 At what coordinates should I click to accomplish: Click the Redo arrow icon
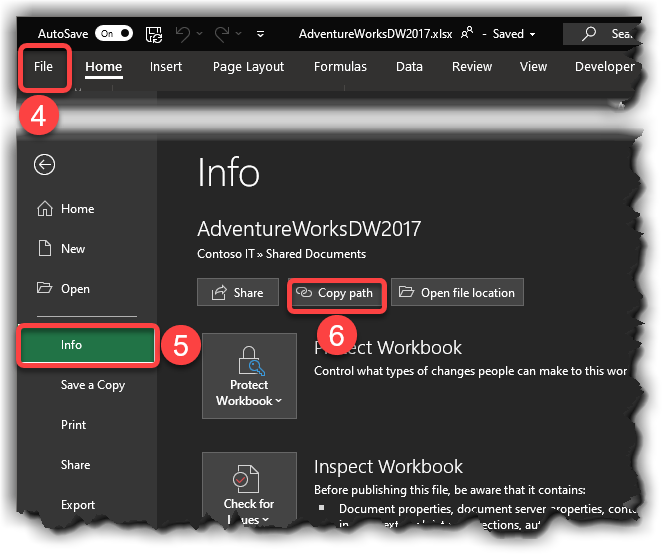(x=222, y=34)
